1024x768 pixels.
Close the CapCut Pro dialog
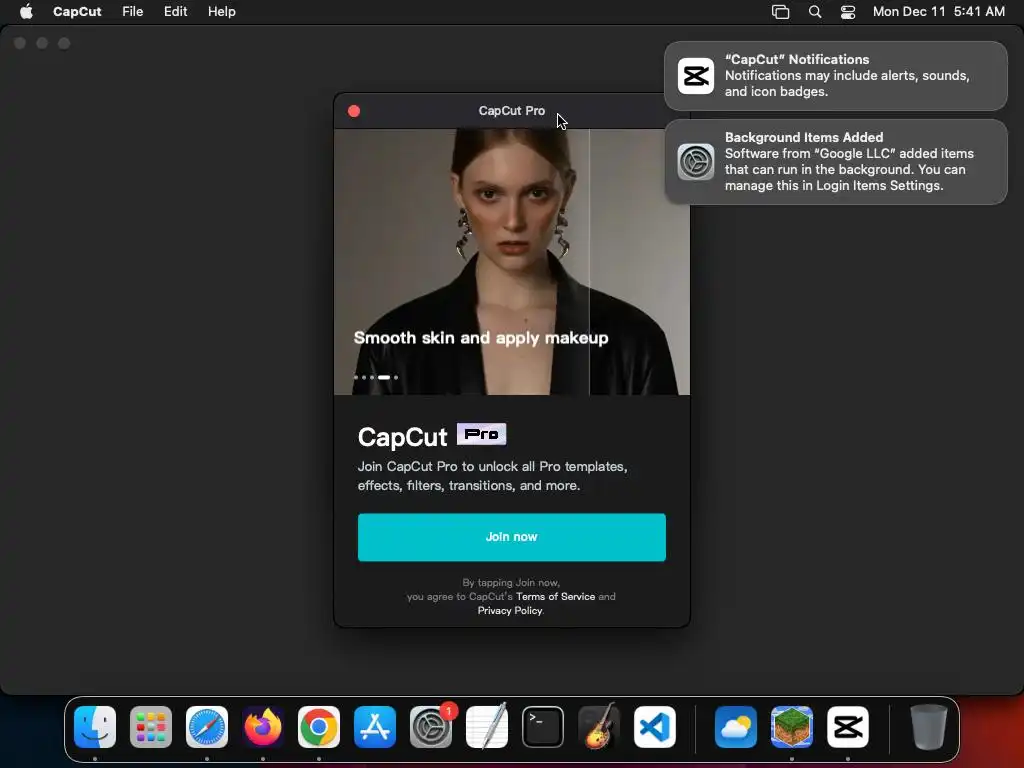click(x=354, y=111)
